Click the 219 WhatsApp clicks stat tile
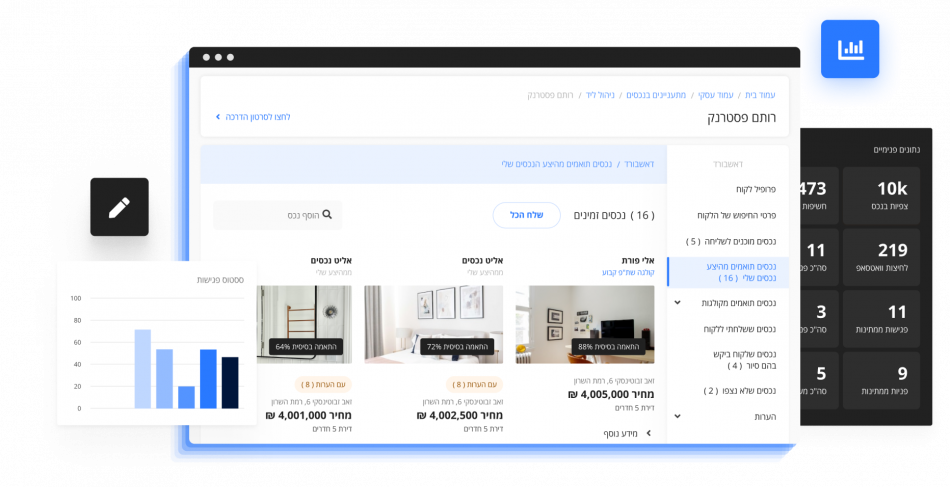Viewport: 950px width, 487px height. [x=891, y=258]
